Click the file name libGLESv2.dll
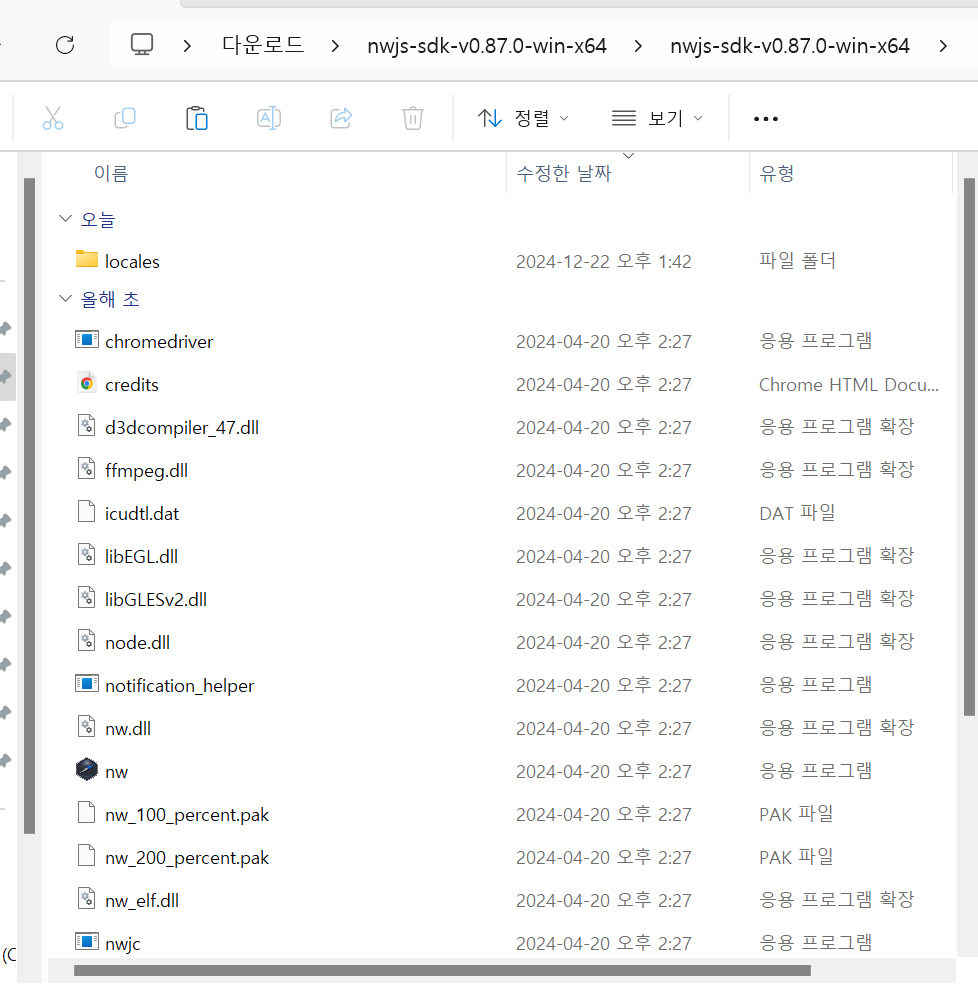The height and width of the screenshot is (986, 978). coord(155,599)
